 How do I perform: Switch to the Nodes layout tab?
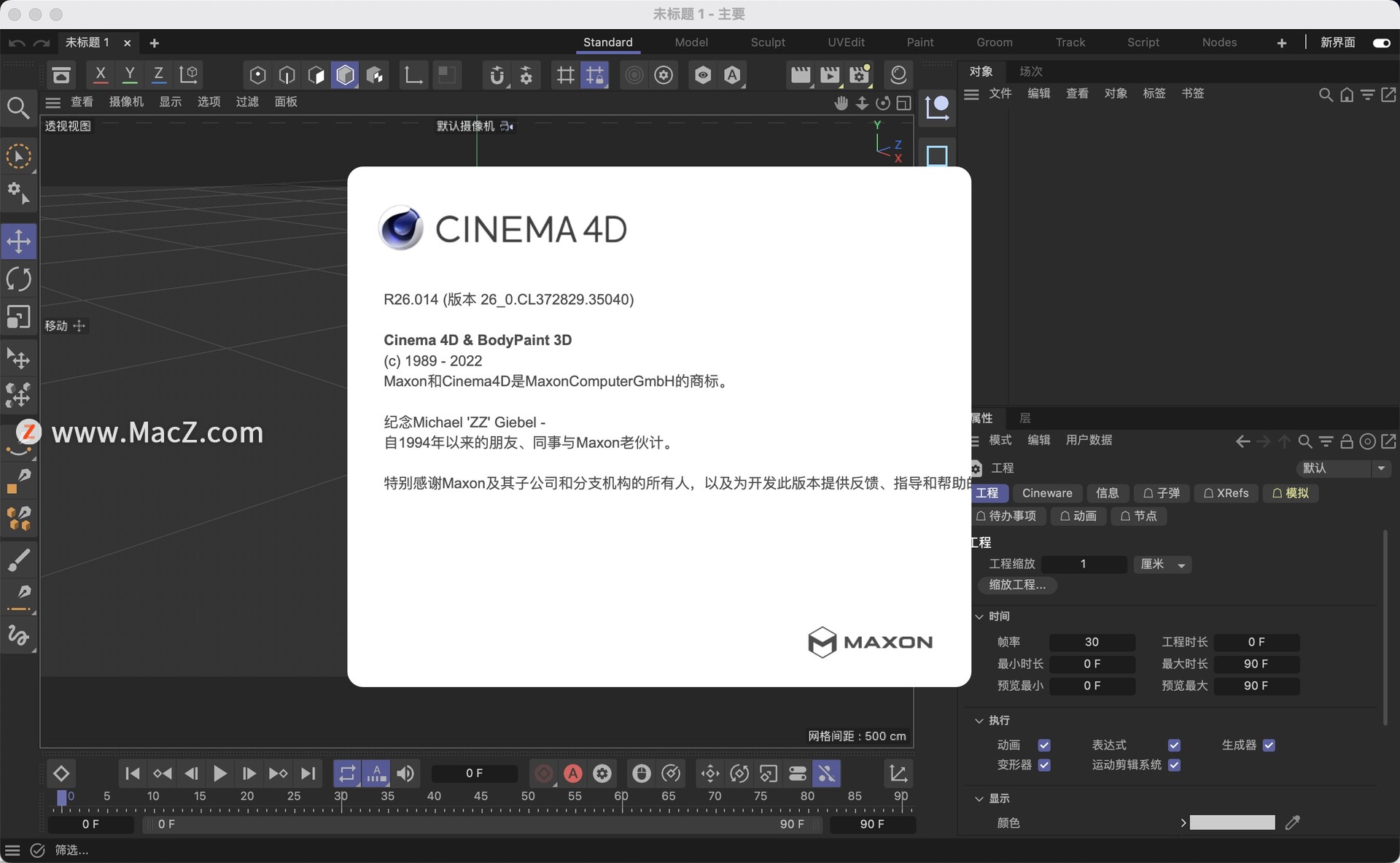[x=1219, y=42]
